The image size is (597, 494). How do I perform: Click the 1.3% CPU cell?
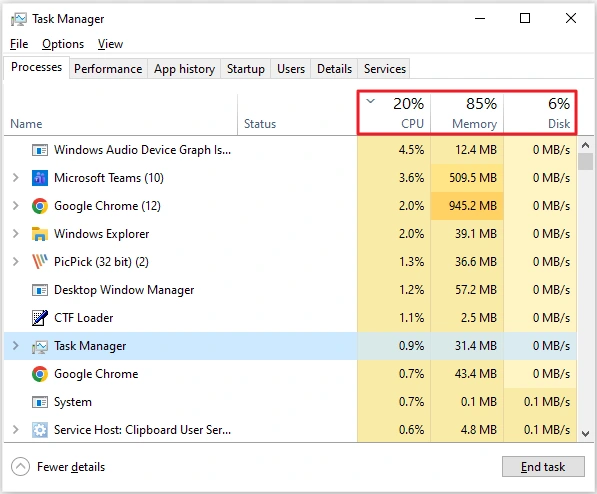[x=394, y=262]
